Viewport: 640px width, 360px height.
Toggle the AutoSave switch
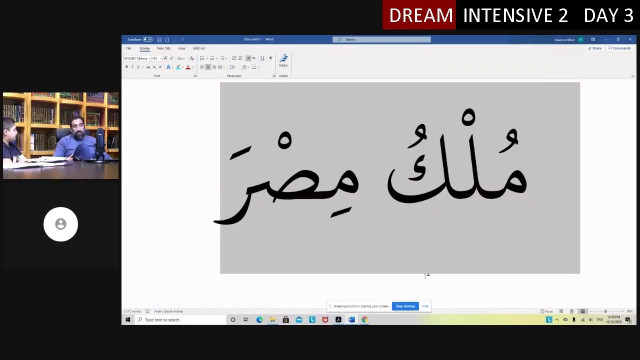point(148,40)
